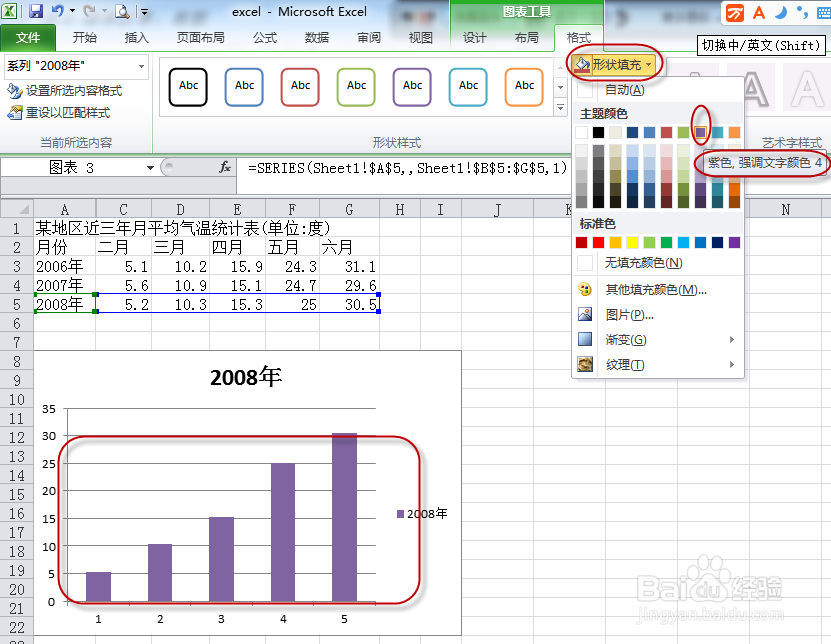The height and width of the screenshot is (644, 831).
Task: Select cell A5 containing 2008年
Action: pos(65,304)
